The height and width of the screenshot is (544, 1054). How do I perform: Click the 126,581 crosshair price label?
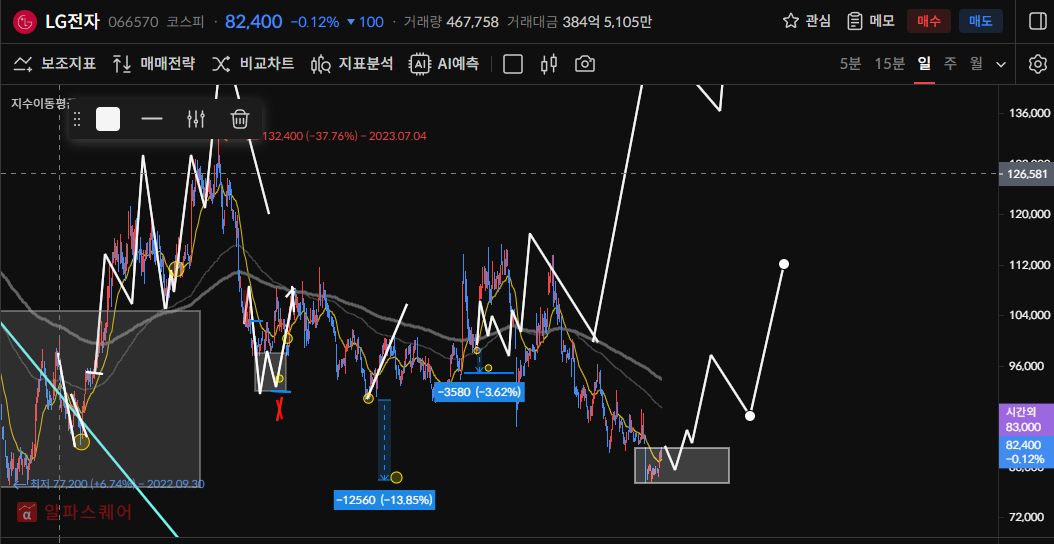coord(1028,174)
